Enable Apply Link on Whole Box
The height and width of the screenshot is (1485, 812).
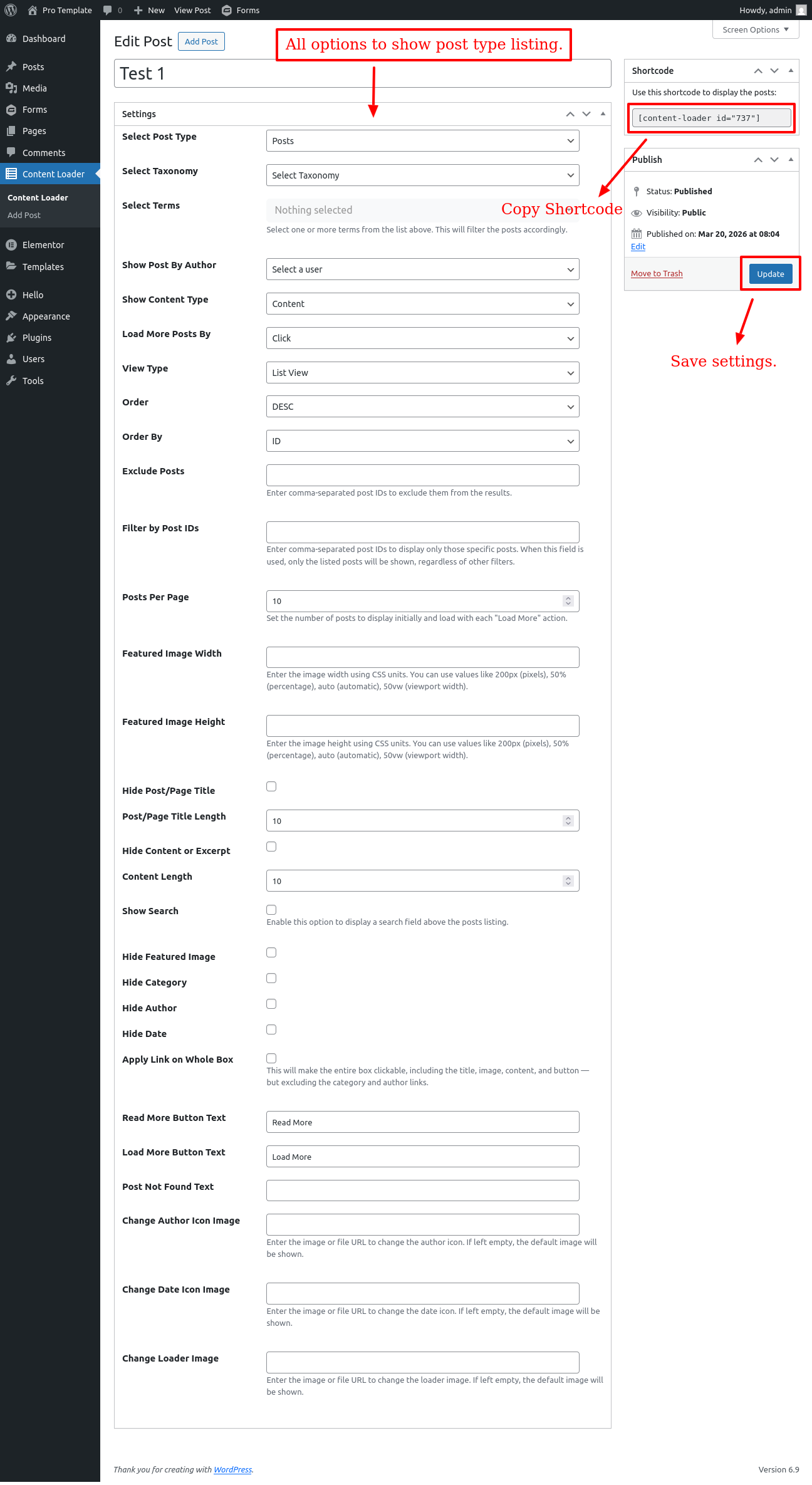[271, 1058]
